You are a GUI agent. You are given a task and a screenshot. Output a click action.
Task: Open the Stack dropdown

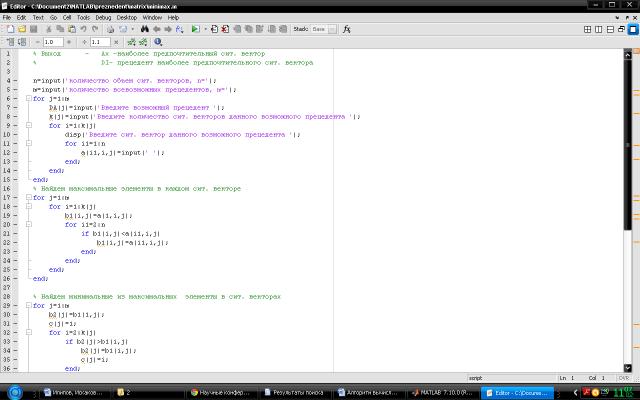322,30
